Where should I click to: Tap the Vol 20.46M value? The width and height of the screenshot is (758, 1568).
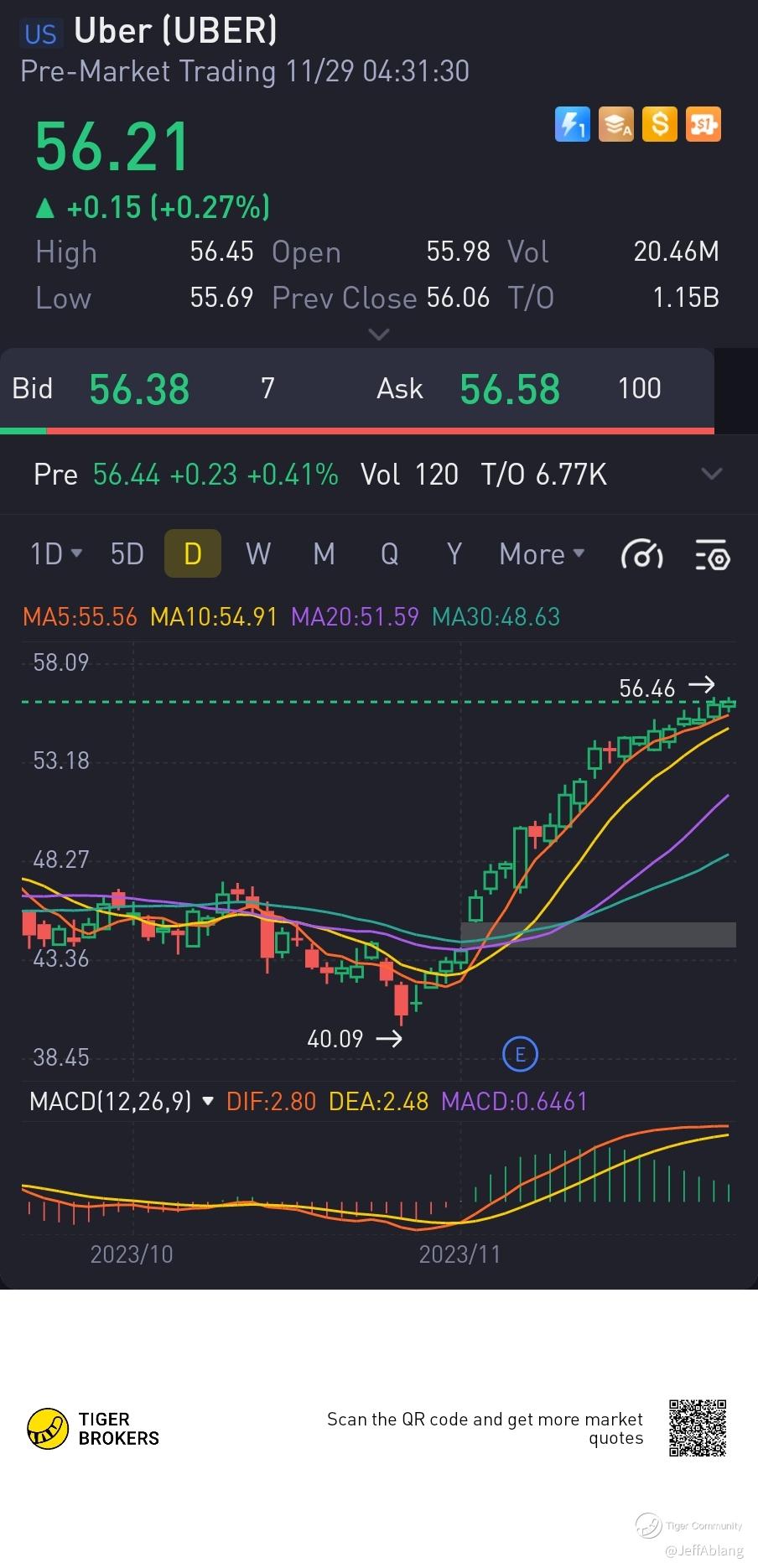coord(676,252)
